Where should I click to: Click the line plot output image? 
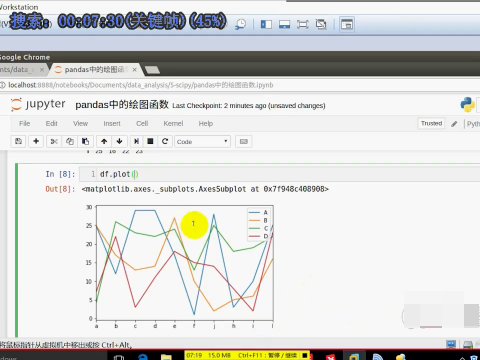coord(179,267)
